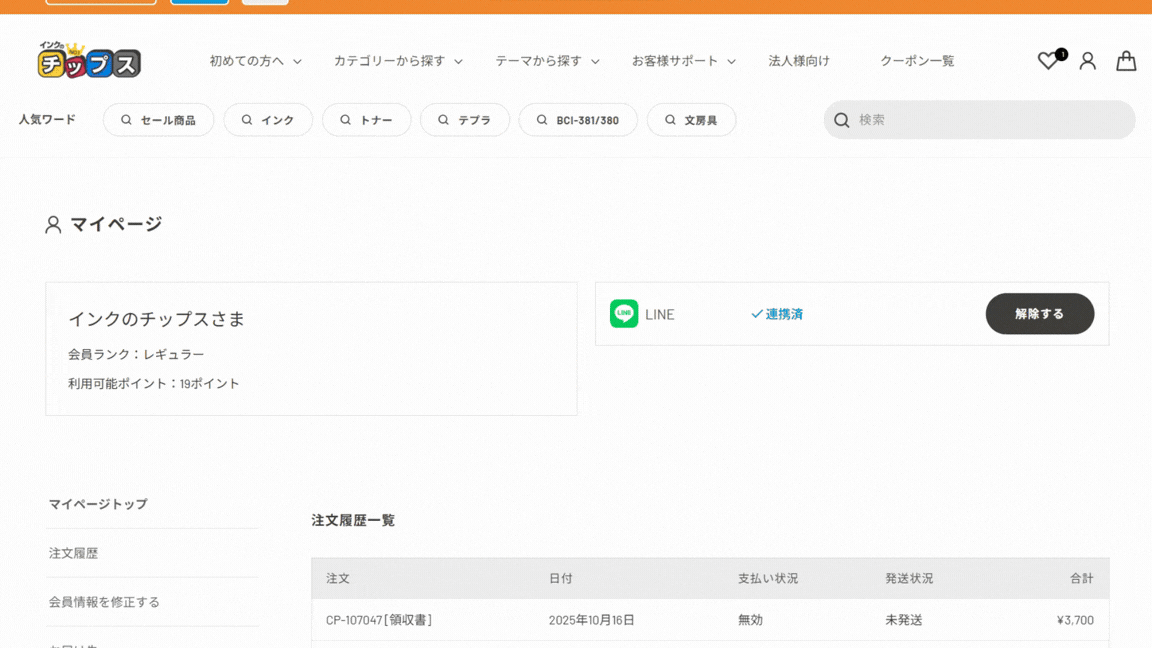This screenshot has width=1152, height=648.
Task: Click the インクのチップス logo
Action: coord(89,61)
